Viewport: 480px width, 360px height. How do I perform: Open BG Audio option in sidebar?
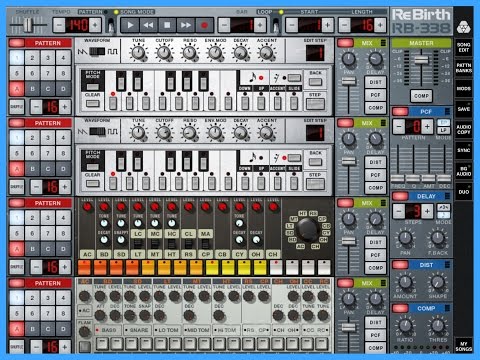point(464,171)
